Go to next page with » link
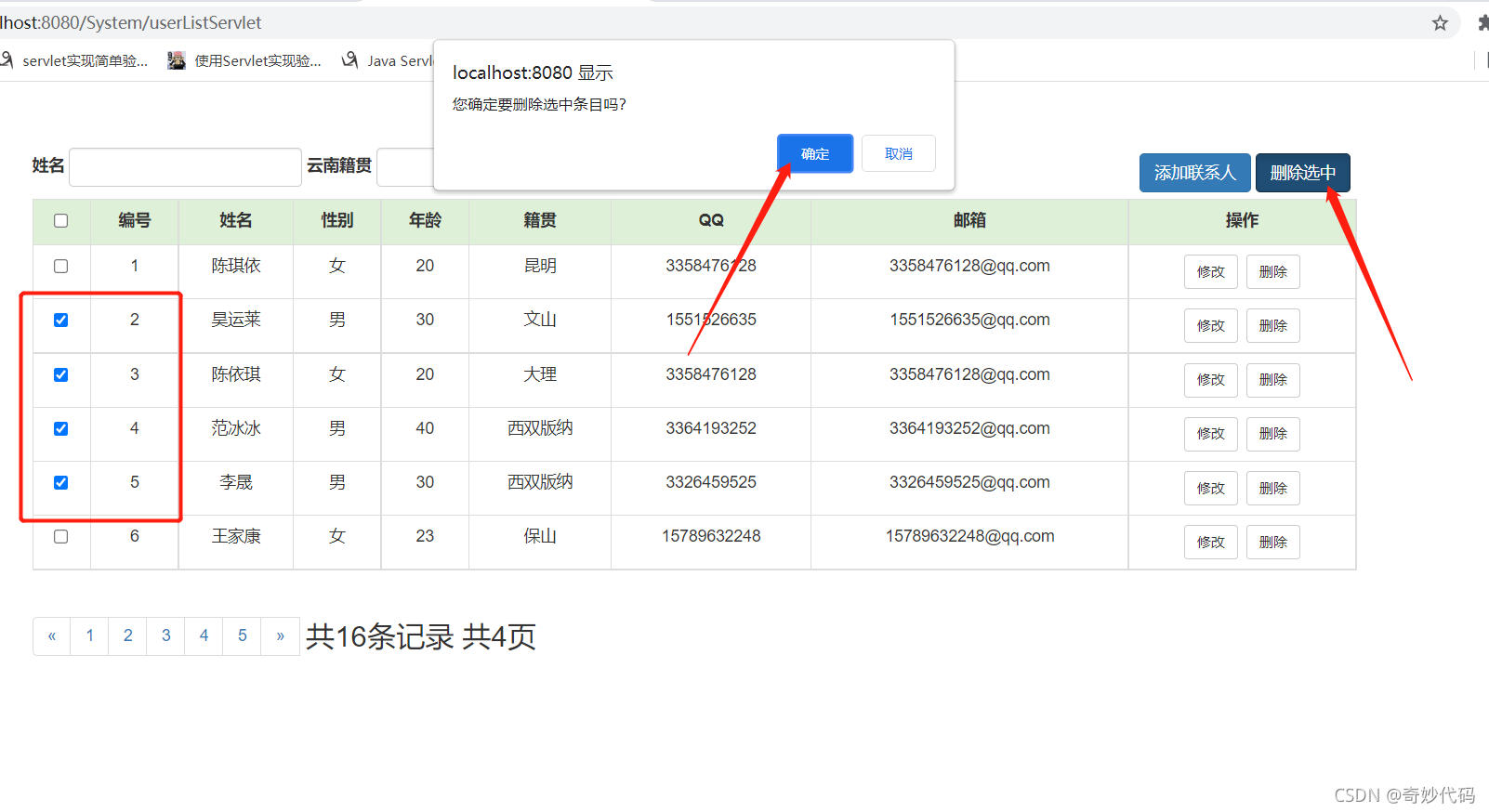Viewport: 1489px width, 812px height. (x=281, y=636)
